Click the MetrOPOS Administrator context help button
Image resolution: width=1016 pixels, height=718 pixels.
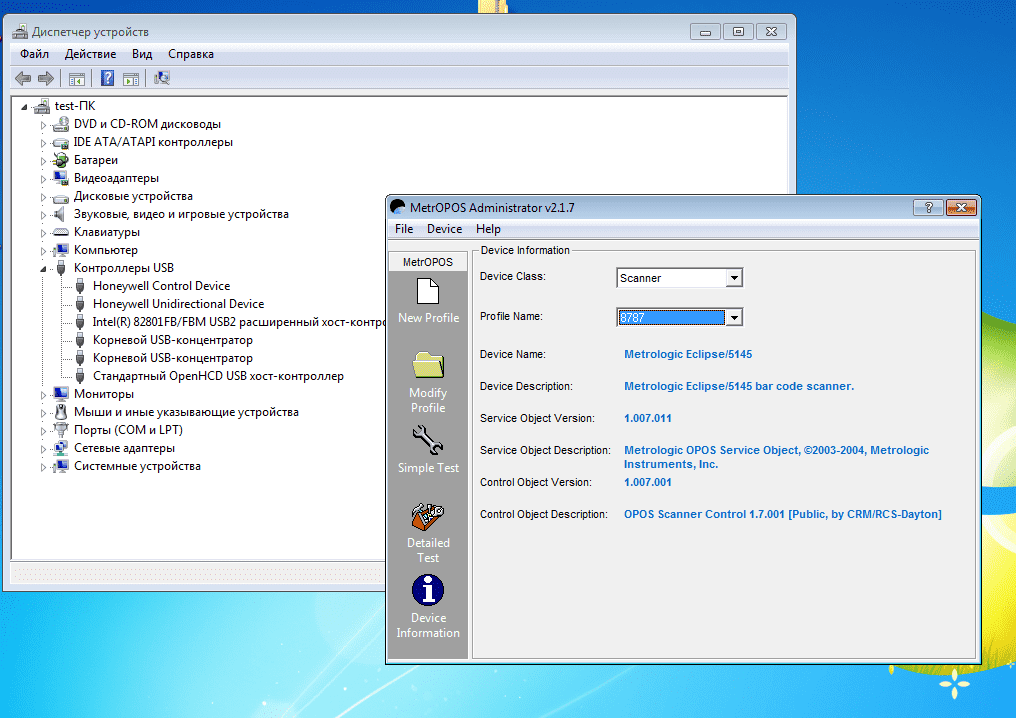[x=928, y=207]
